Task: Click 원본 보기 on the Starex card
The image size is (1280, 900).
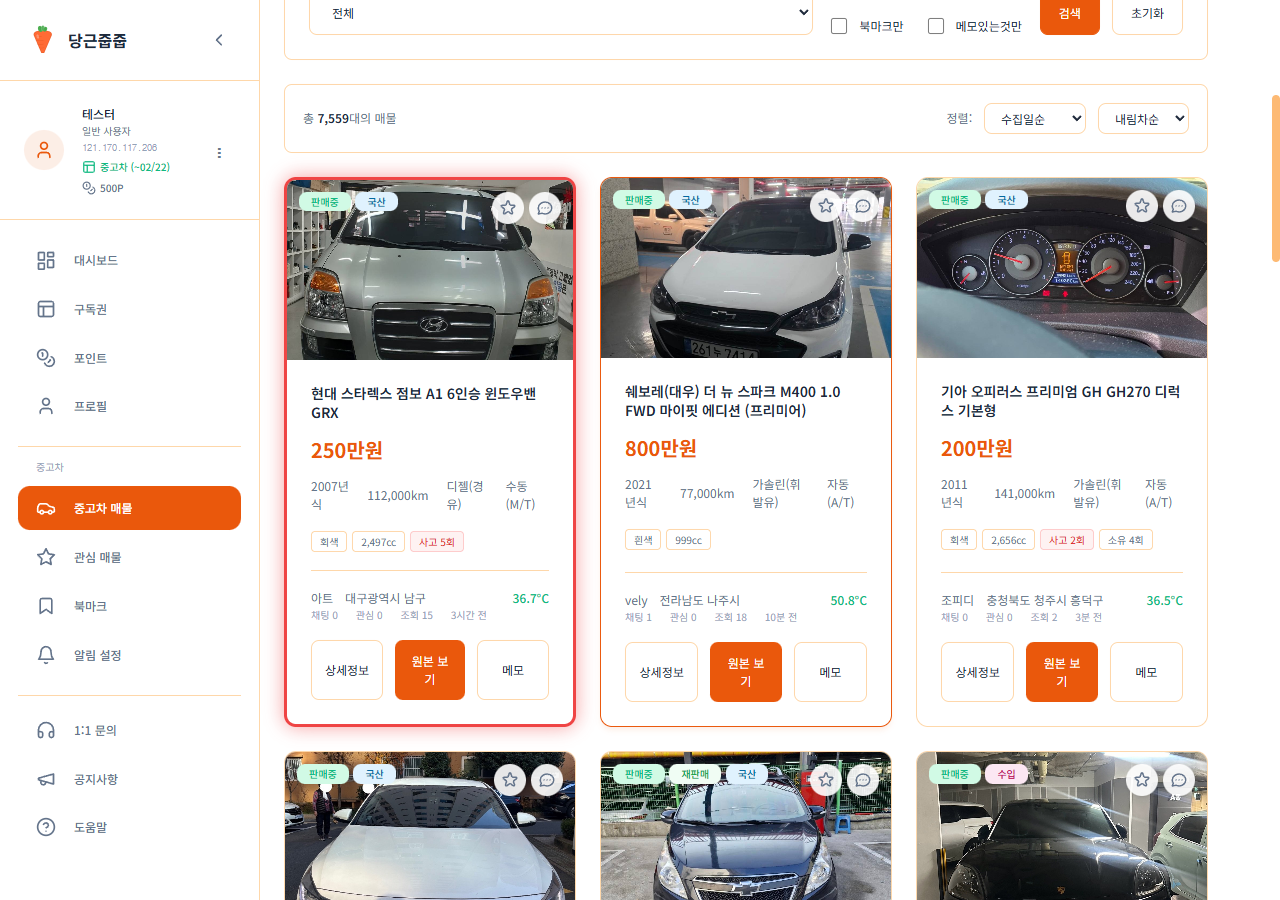Action: [430, 670]
